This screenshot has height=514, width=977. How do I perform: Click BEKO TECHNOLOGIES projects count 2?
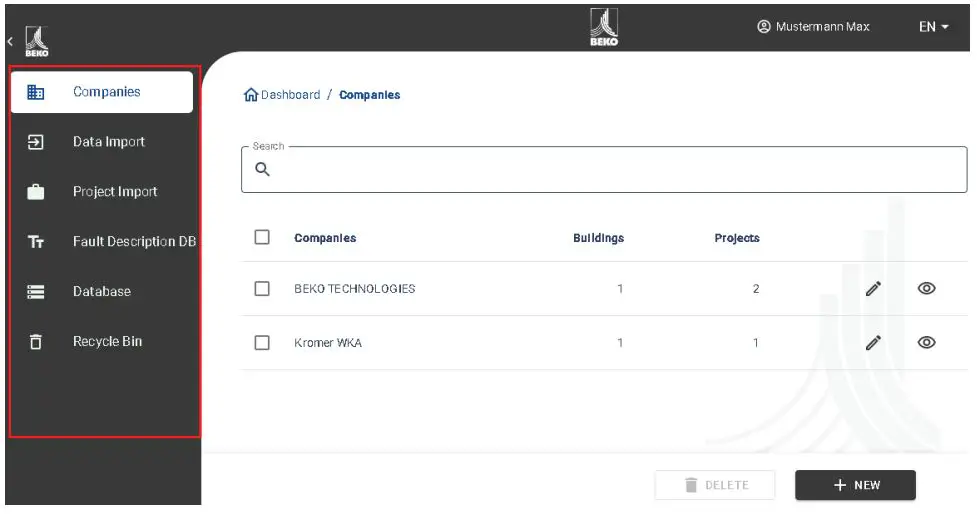[x=756, y=289]
